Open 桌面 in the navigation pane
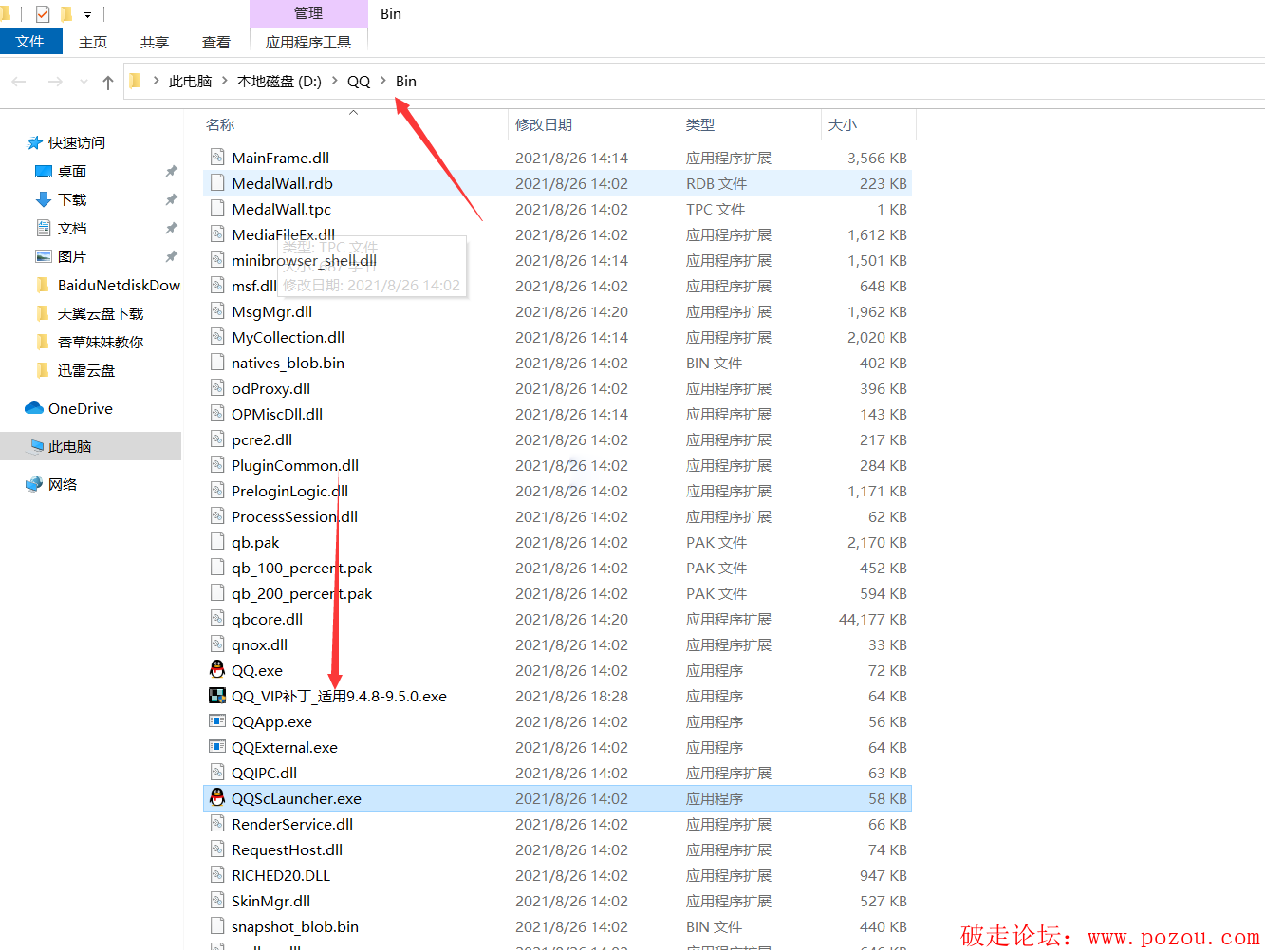Viewport: 1265px width, 952px height. 72,172
